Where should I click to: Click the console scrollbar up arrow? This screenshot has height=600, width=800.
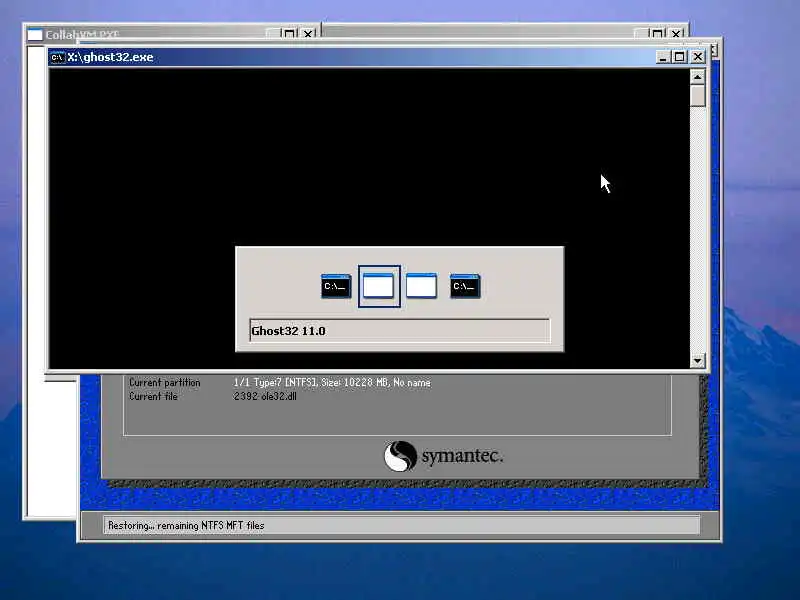pos(697,77)
